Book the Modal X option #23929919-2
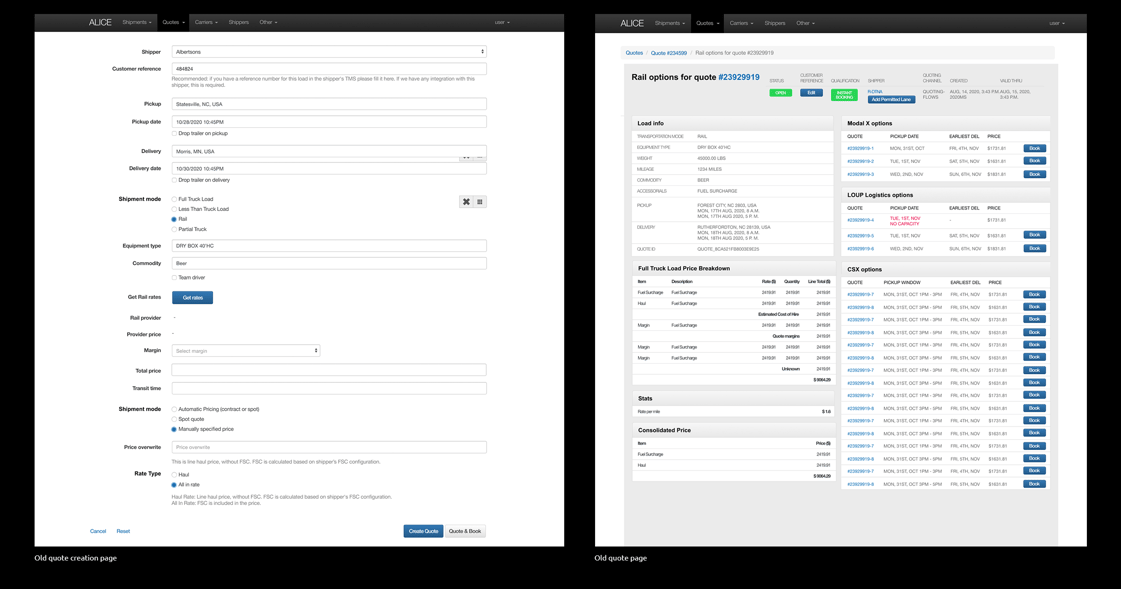The width and height of the screenshot is (1121, 589). point(1034,161)
